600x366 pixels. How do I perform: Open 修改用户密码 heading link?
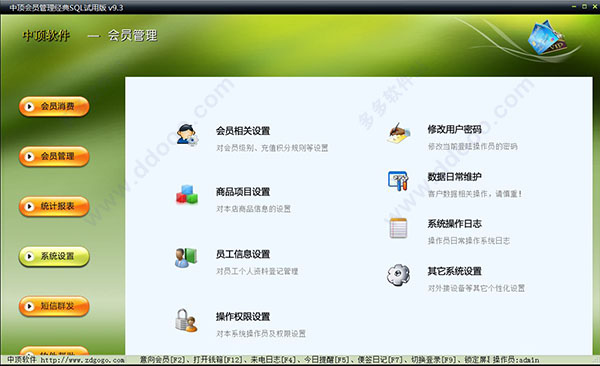(455, 129)
